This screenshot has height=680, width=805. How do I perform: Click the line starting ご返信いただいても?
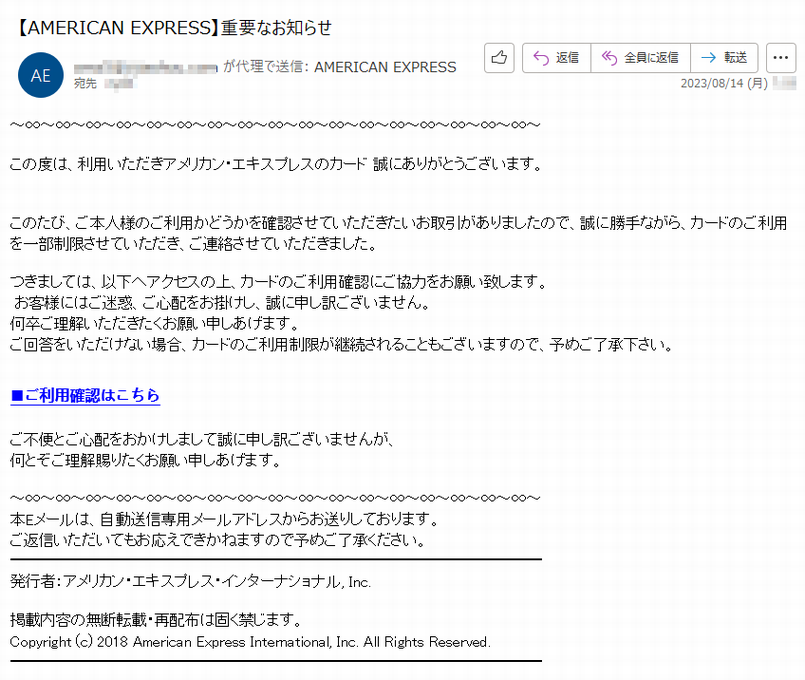(x=218, y=540)
